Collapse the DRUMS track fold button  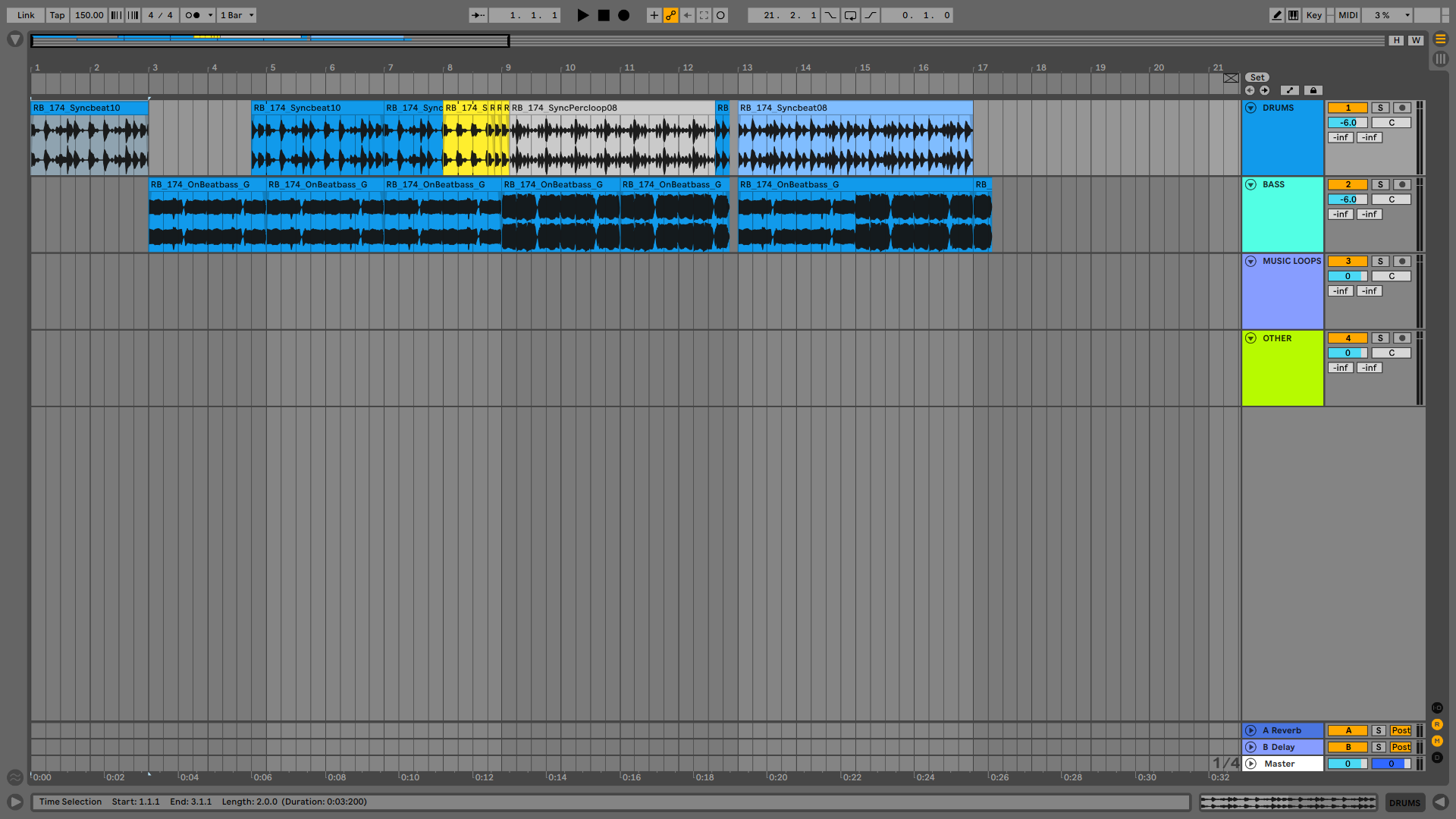pos(1250,108)
